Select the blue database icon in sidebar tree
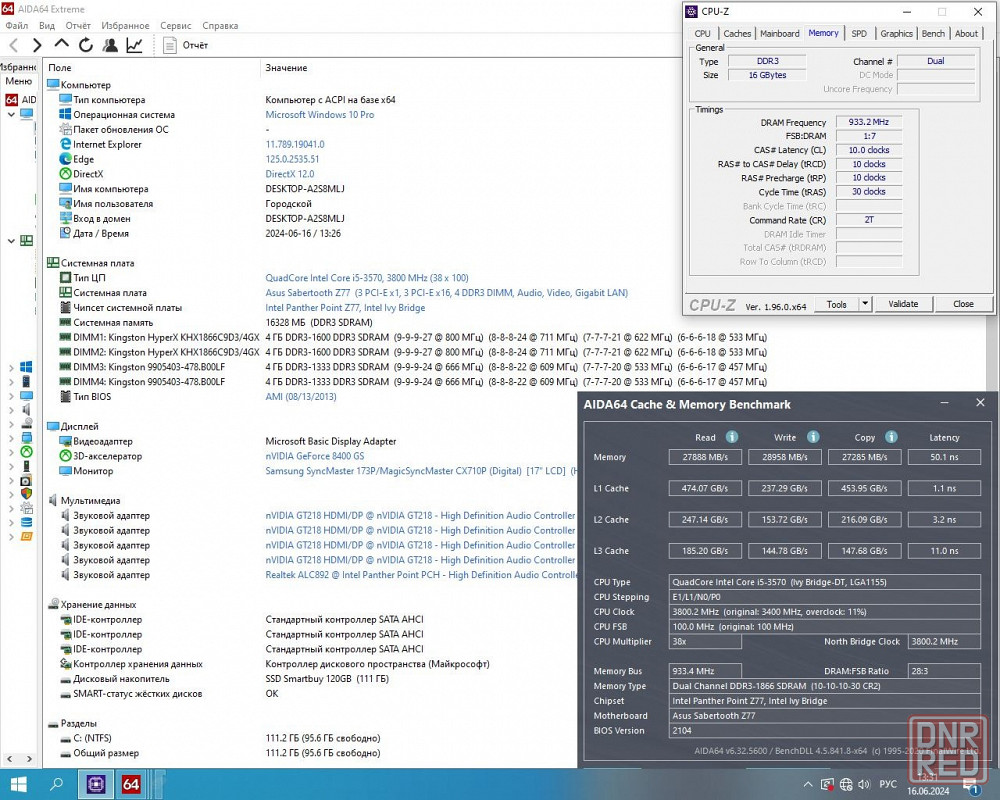1000x800 pixels. pyautogui.click(x=26, y=522)
